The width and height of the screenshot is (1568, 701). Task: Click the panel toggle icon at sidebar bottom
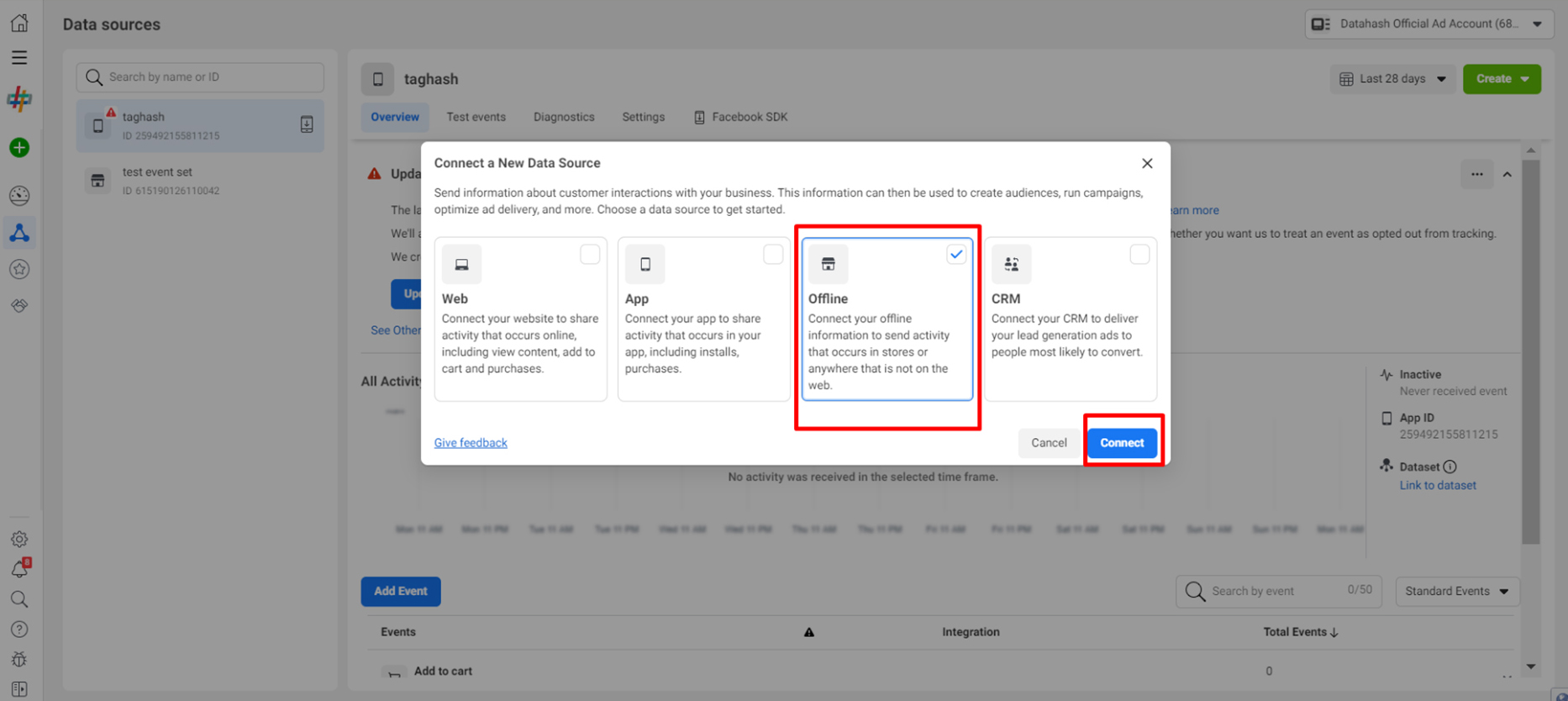pos(19,689)
